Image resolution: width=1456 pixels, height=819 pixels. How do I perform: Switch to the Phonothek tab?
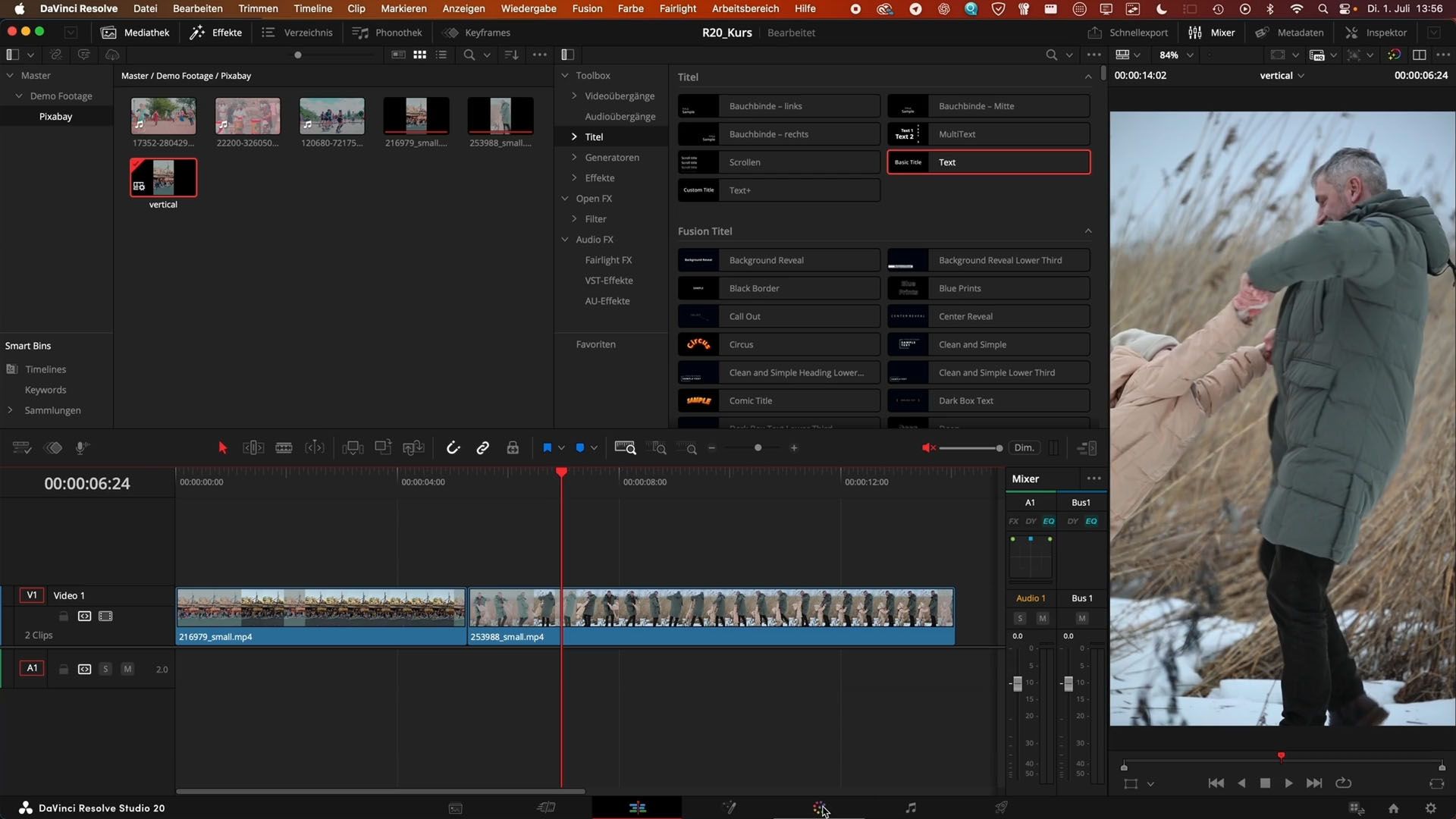[x=388, y=33]
